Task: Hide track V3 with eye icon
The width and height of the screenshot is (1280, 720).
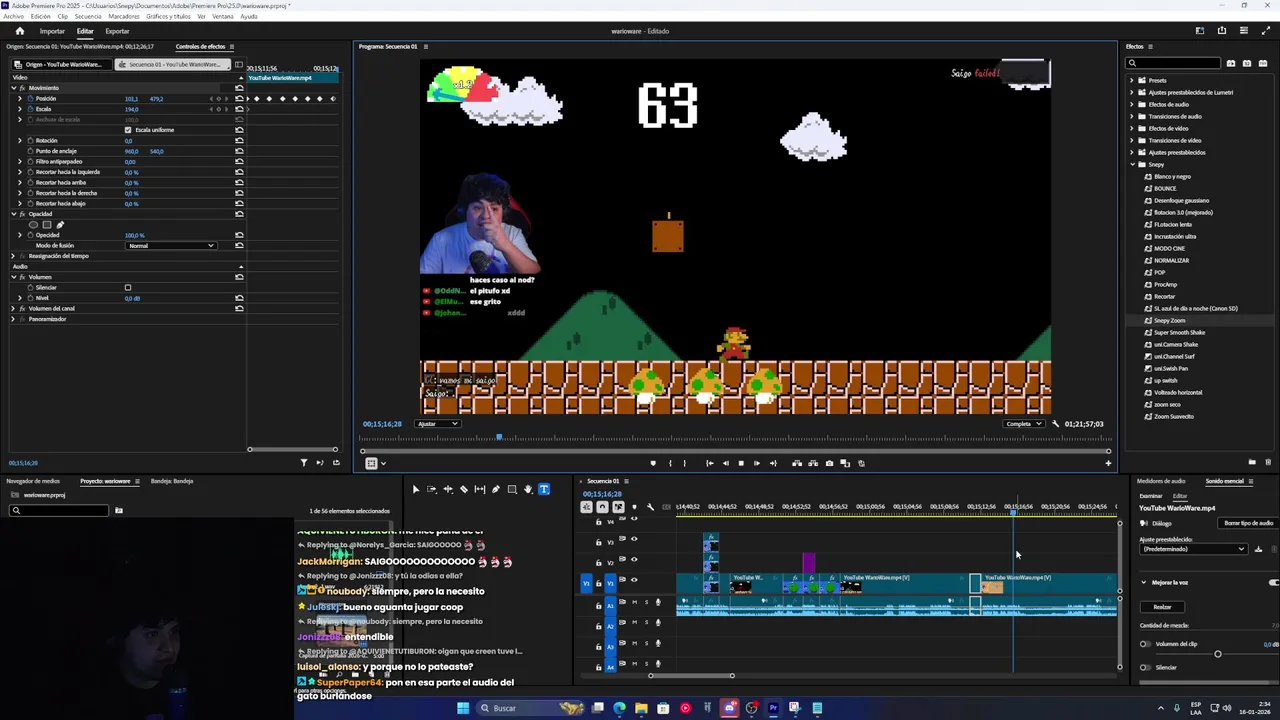Action: coord(633,539)
